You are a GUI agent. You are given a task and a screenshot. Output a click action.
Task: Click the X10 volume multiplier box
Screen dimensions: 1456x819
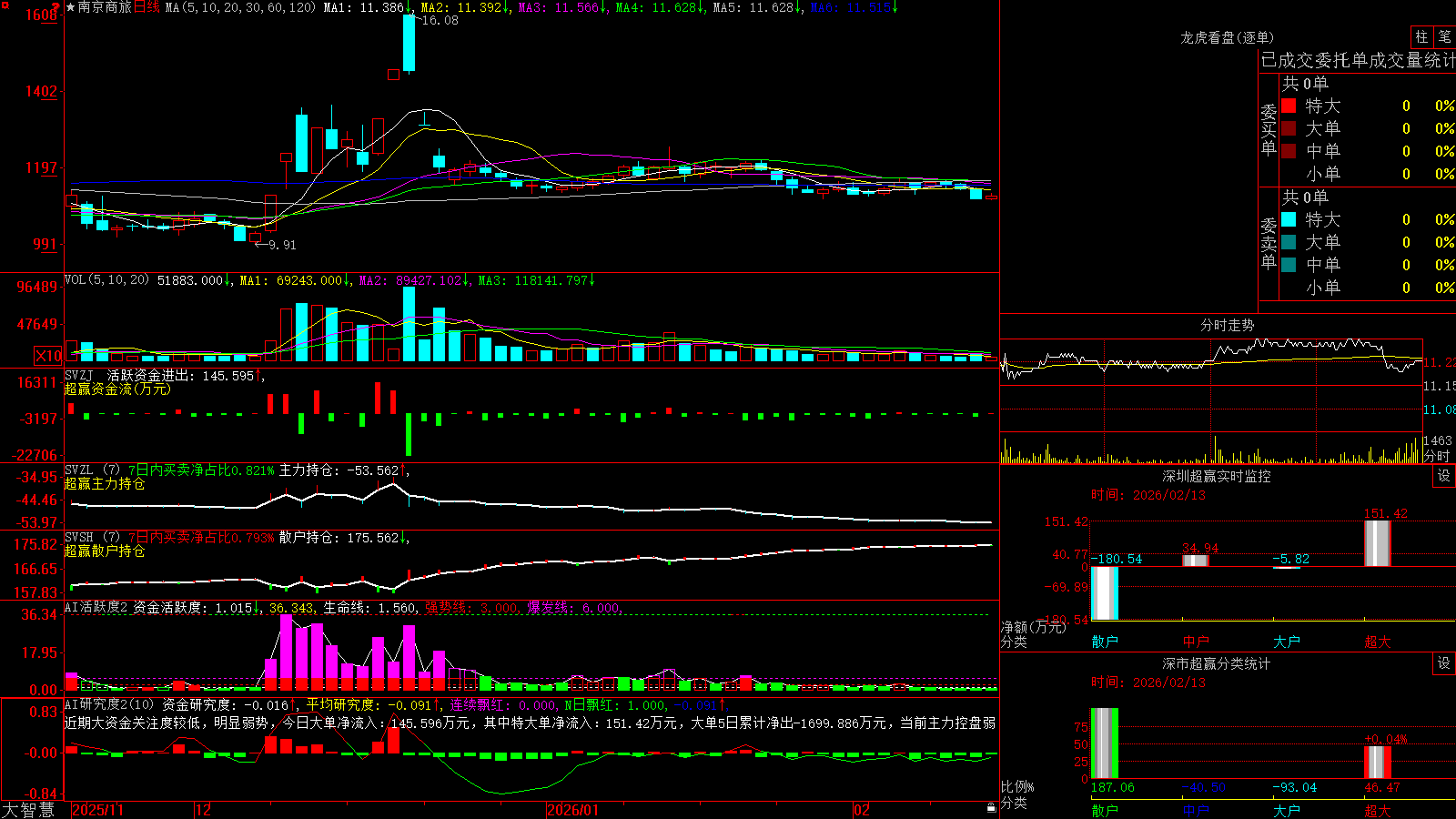coord(48,356)
